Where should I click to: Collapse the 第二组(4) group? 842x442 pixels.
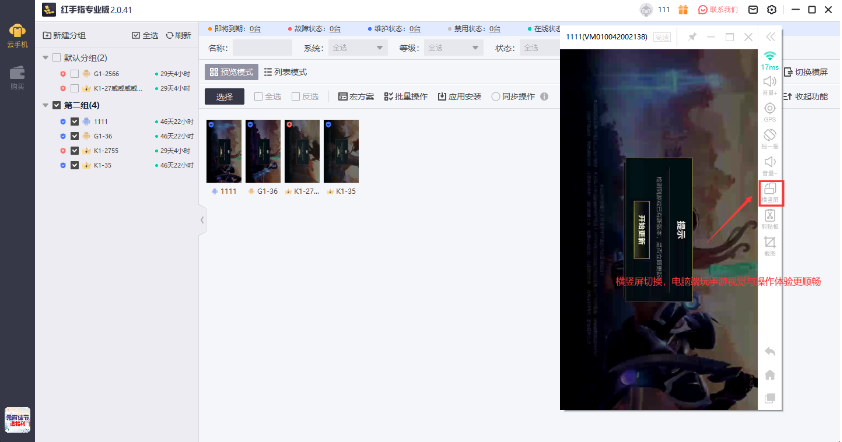(46, 105)
